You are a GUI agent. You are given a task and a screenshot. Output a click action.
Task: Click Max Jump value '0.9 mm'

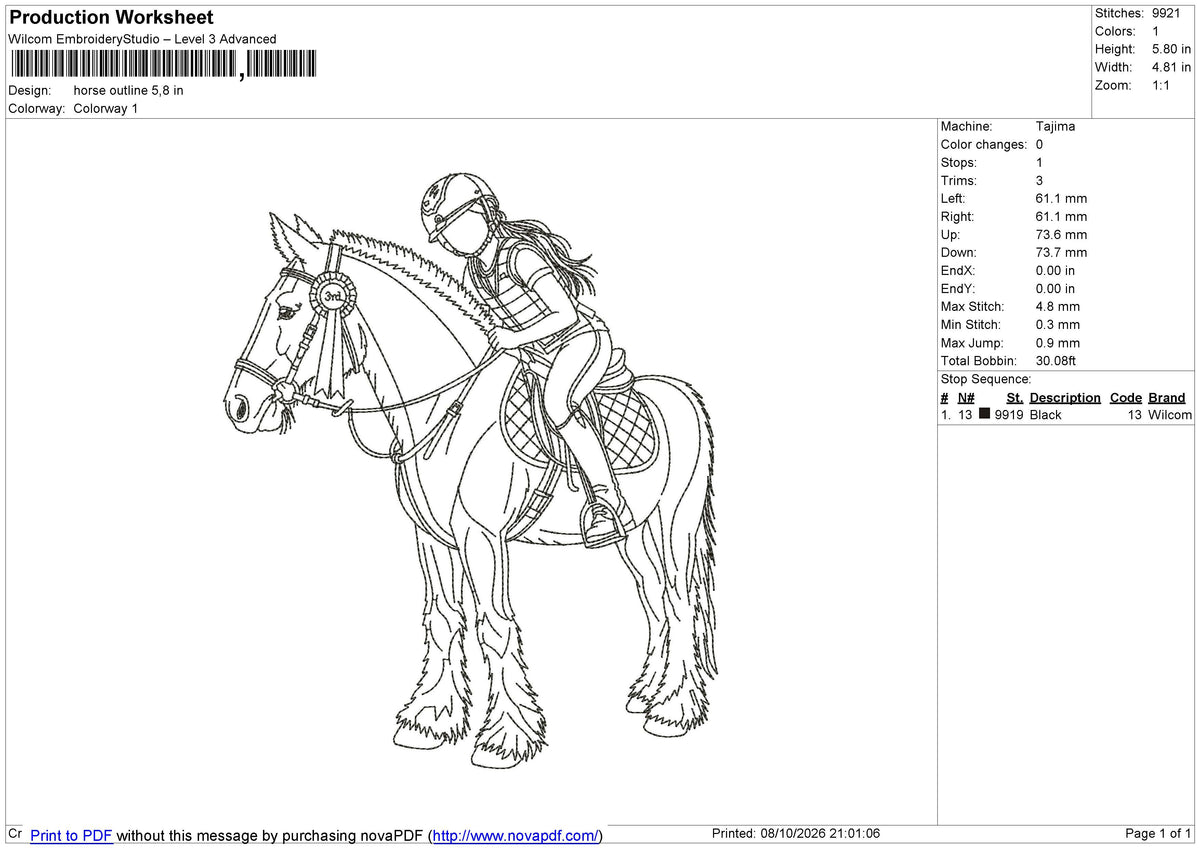click(1058, 342)
